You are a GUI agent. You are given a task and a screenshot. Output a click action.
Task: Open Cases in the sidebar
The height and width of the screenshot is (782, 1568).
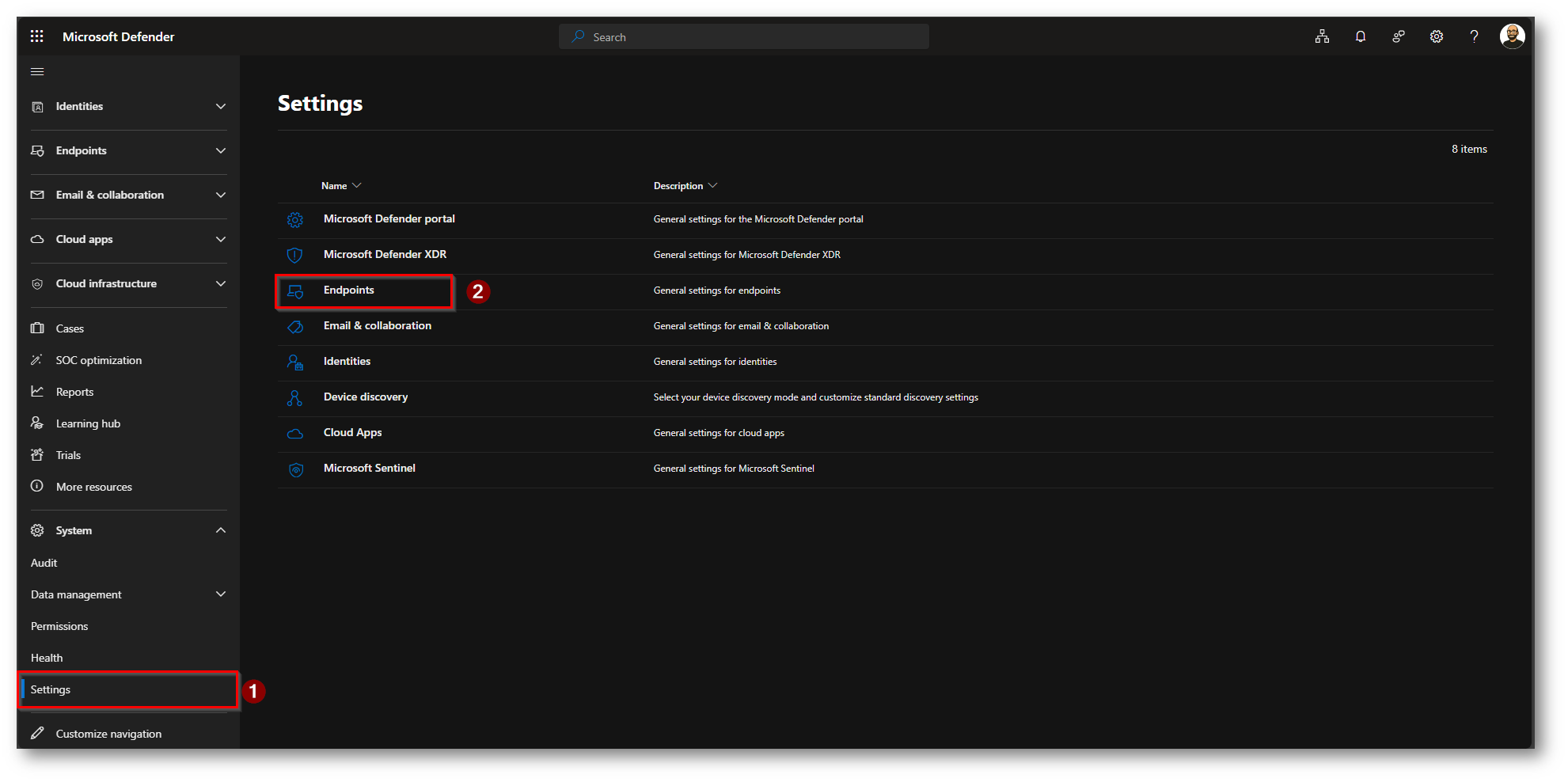70,328
